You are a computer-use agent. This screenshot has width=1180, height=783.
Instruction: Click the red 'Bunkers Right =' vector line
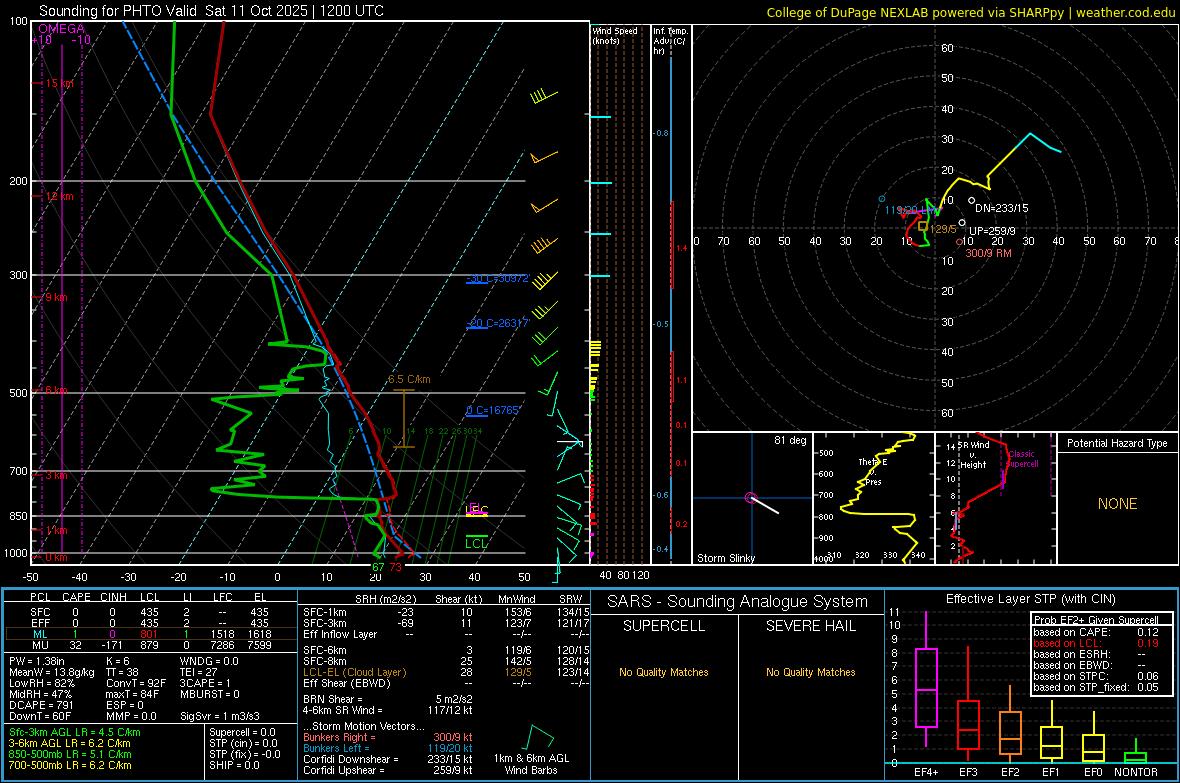(388, 737)
